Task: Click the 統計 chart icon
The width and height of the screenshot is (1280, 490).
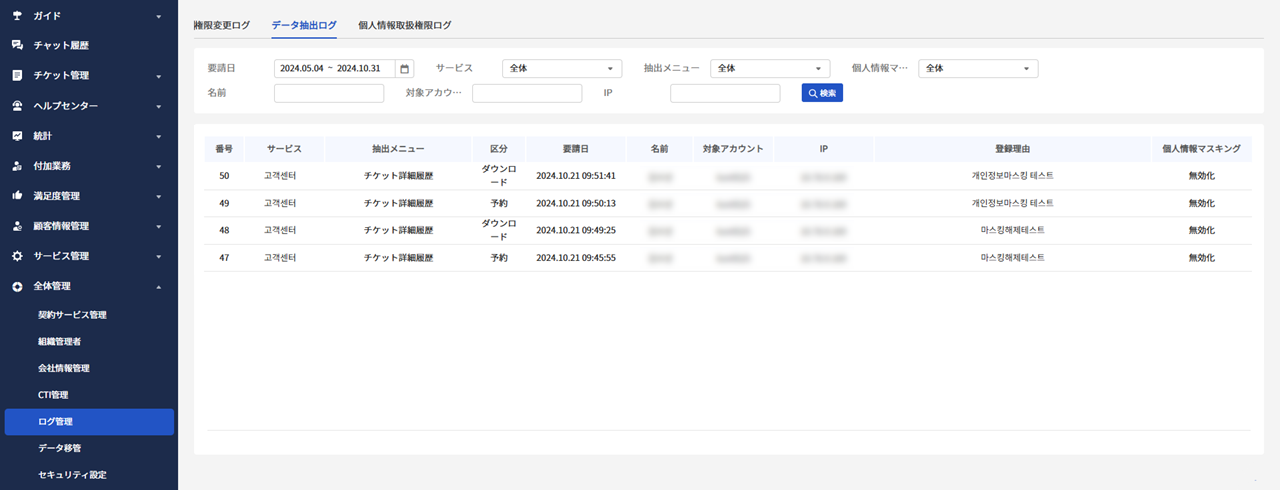Action: [17, 136]
